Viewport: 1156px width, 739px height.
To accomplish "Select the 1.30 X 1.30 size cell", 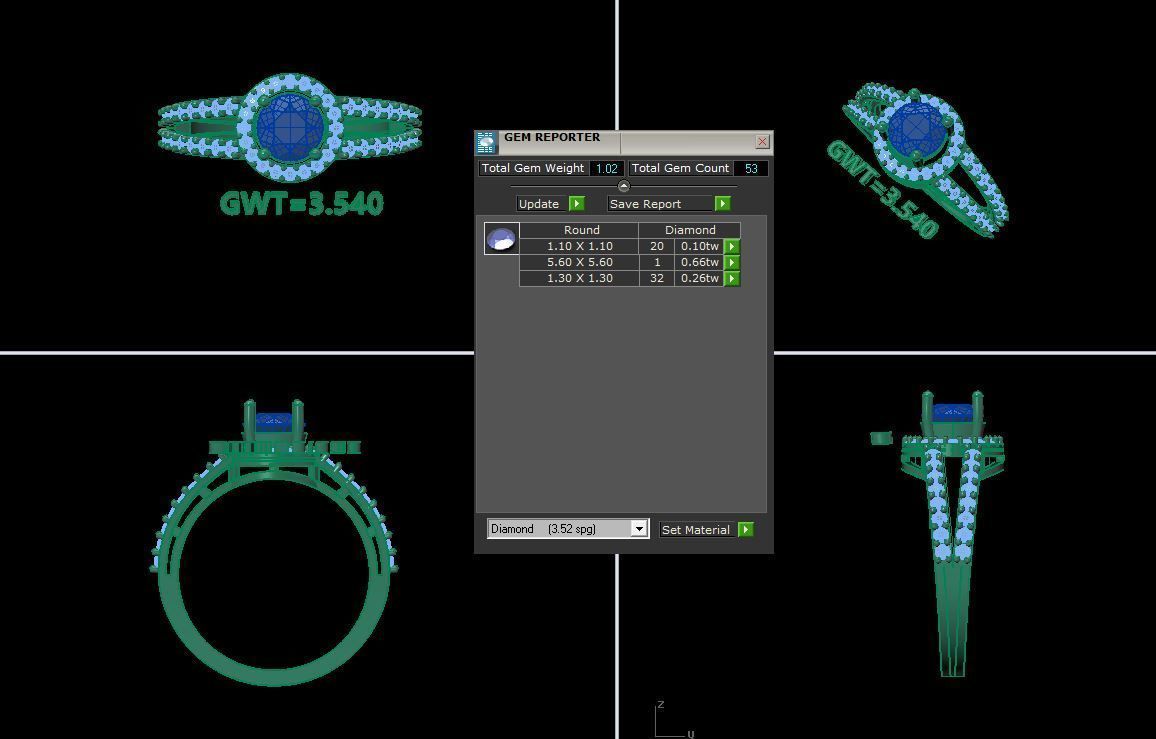I will 579,279.
